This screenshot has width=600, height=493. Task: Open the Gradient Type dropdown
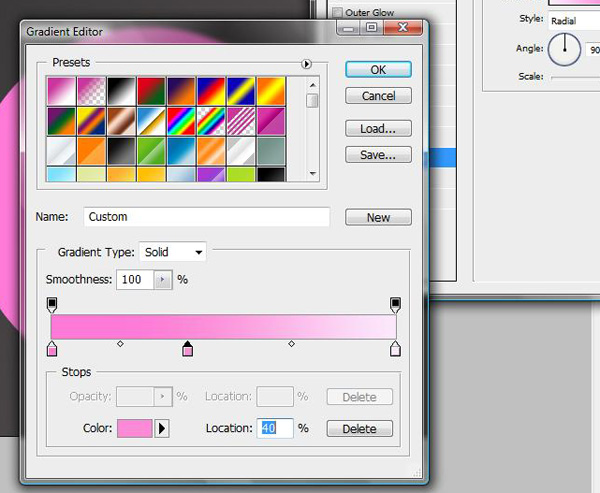point(173,252)
